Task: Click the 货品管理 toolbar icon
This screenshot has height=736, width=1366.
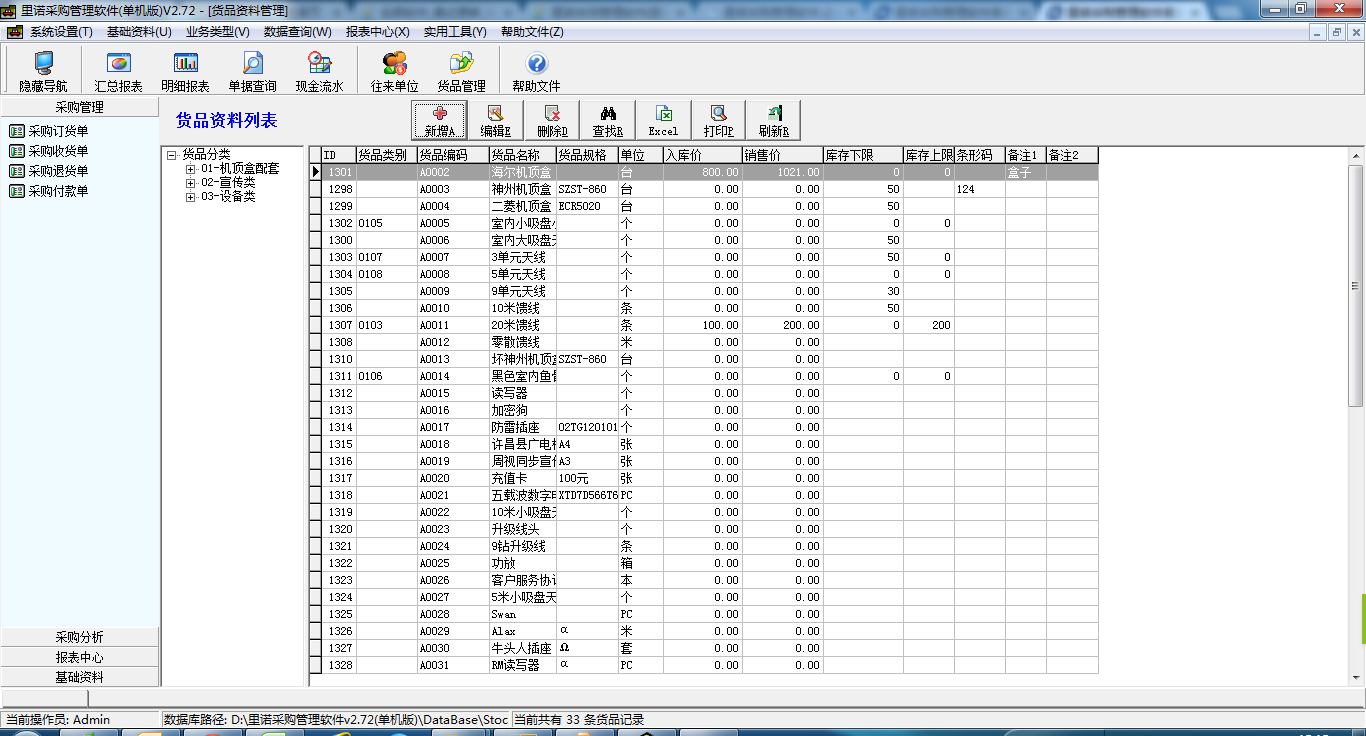Action: (x=461, y=72)
